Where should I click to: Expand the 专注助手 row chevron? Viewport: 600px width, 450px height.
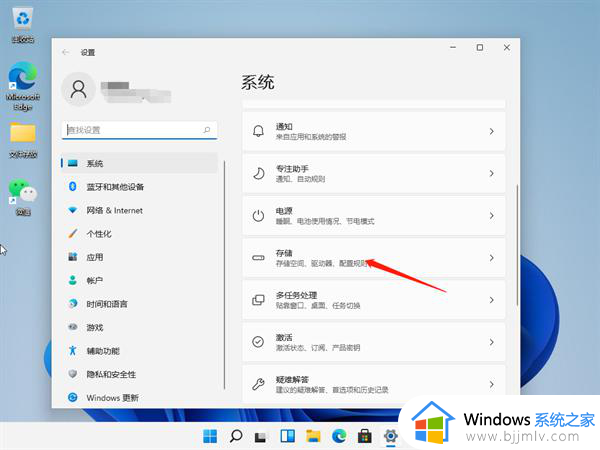[492, 173]
